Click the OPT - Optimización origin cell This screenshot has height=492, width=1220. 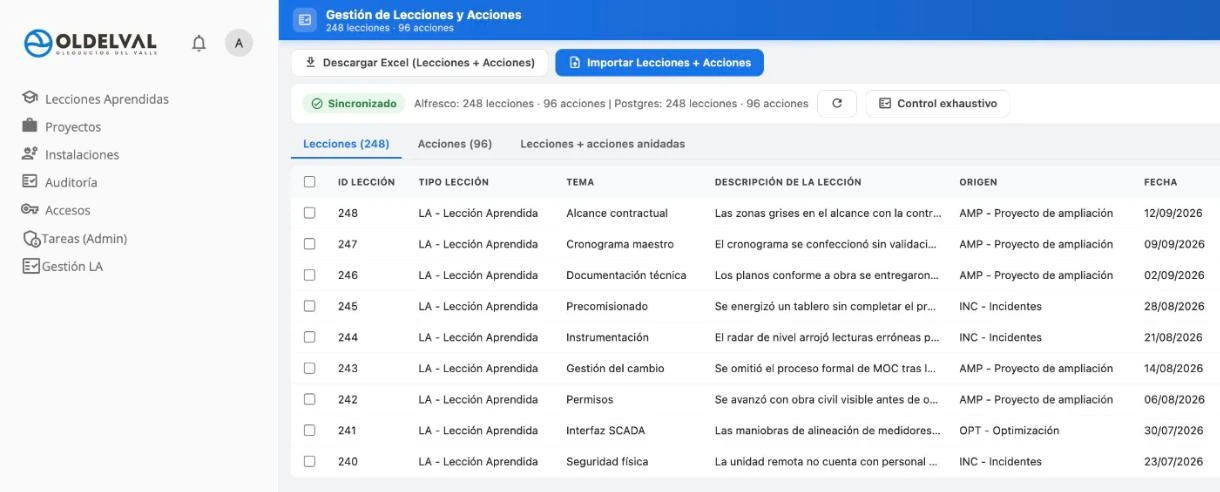(x=1009, y=430)
